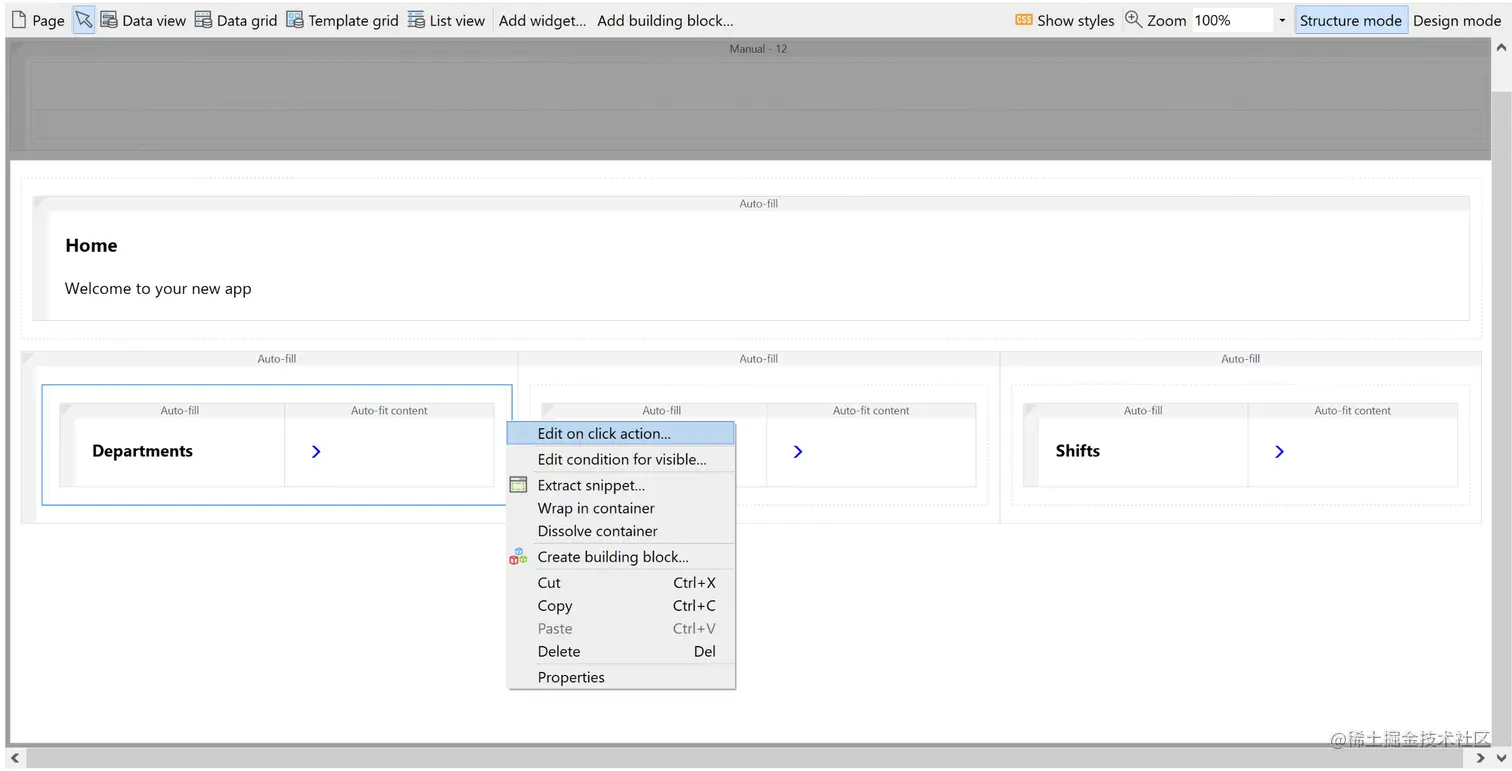Click the Zoom magnifier icon
This screenshot has height=771, width=1512.
[x=1133, y=19]
